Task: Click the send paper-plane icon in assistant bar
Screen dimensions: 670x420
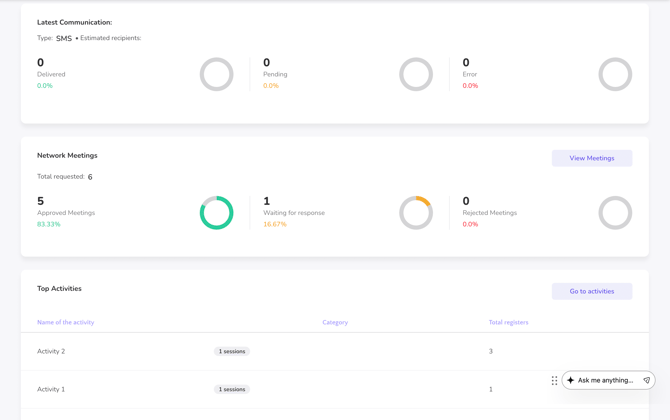Action: [x=646, y=380]
